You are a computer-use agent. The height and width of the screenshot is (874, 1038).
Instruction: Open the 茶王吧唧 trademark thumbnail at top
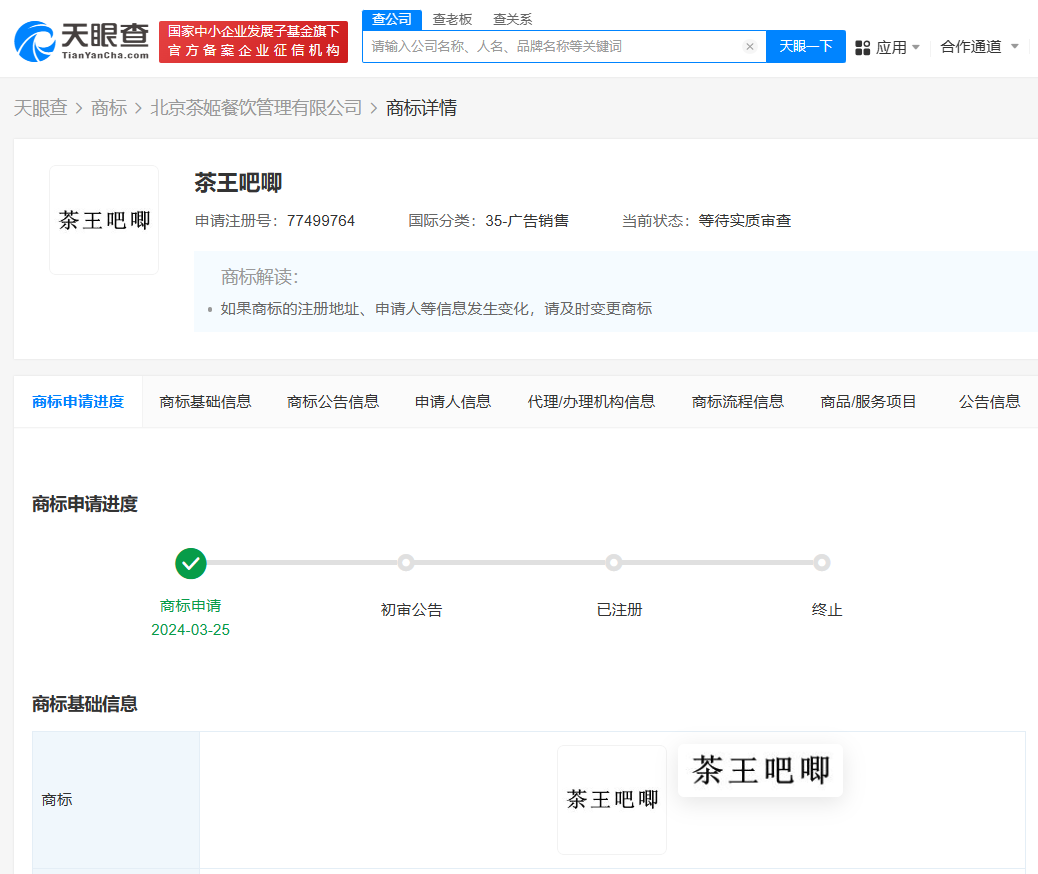click(x=104, y=220)
